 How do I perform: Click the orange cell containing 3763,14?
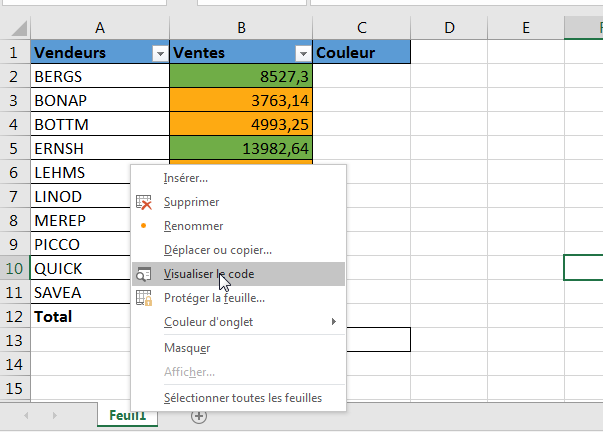tap(241, 100)
